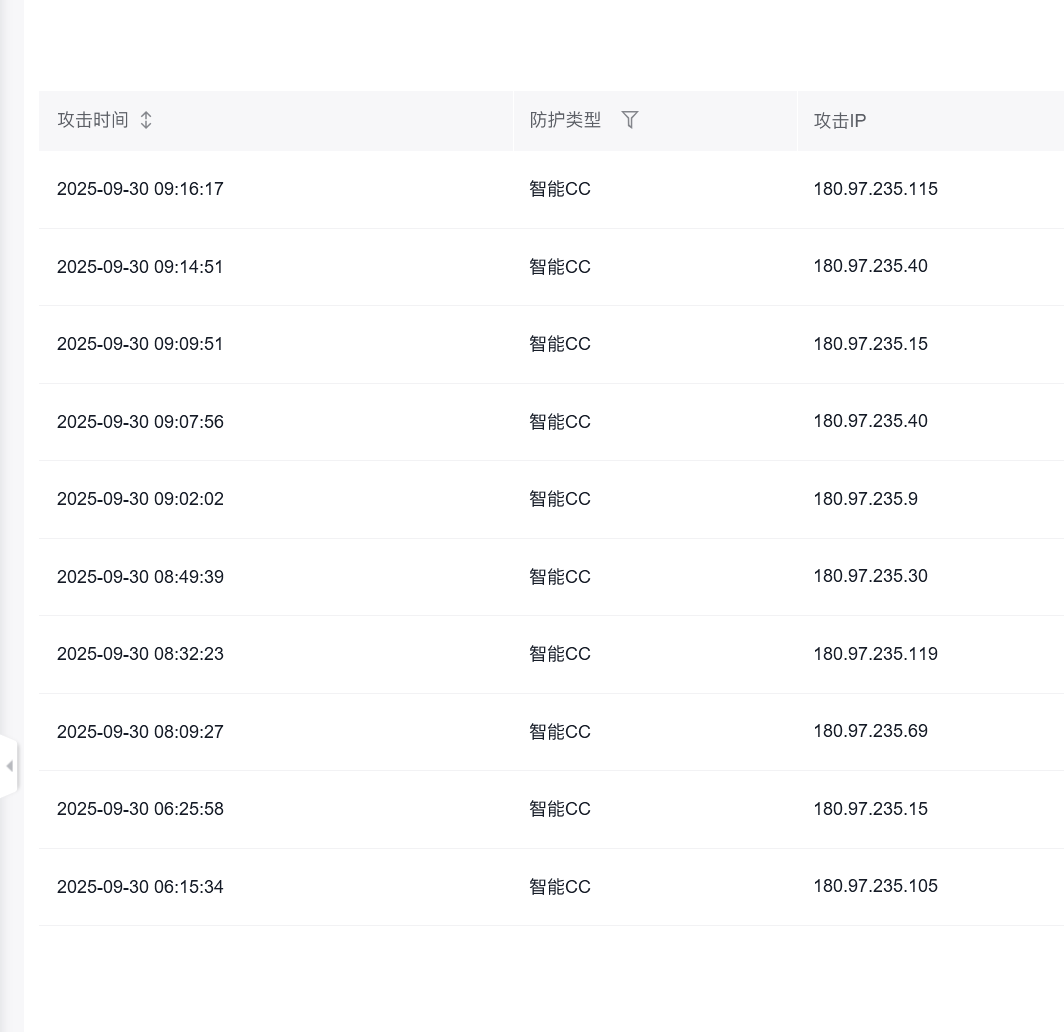Select attack IP 180.97.235.69
Screen dimensions: 1064x1032
[x=870, y=731]
